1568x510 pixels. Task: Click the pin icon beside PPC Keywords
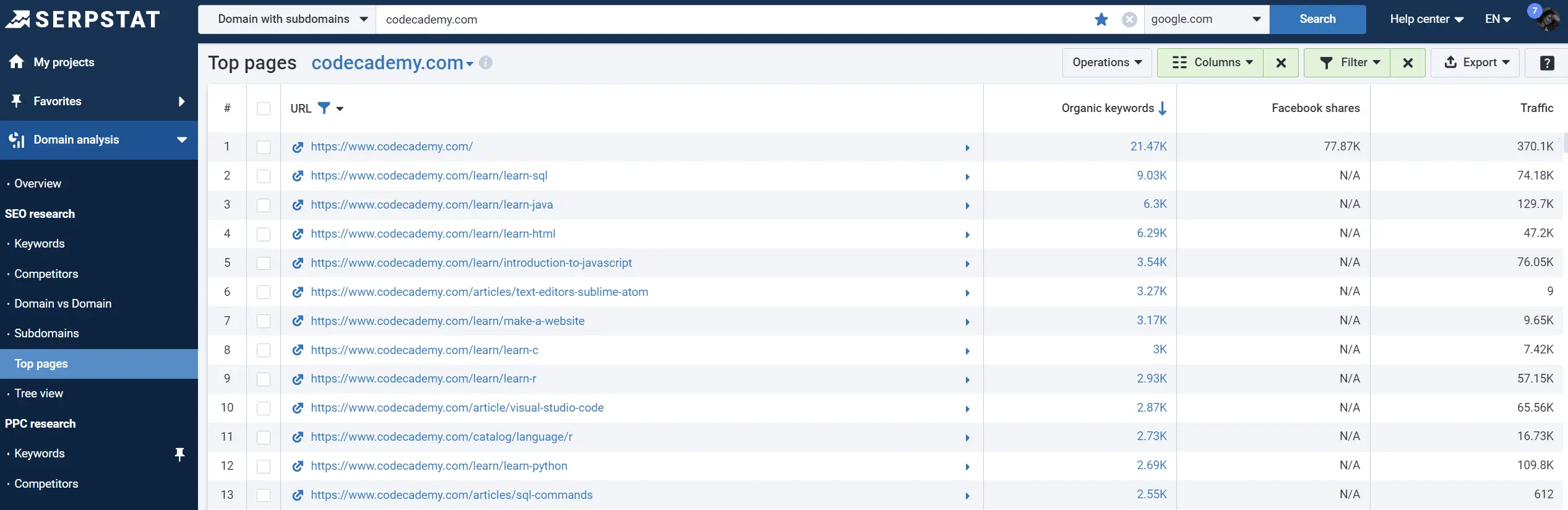point(179,454)
